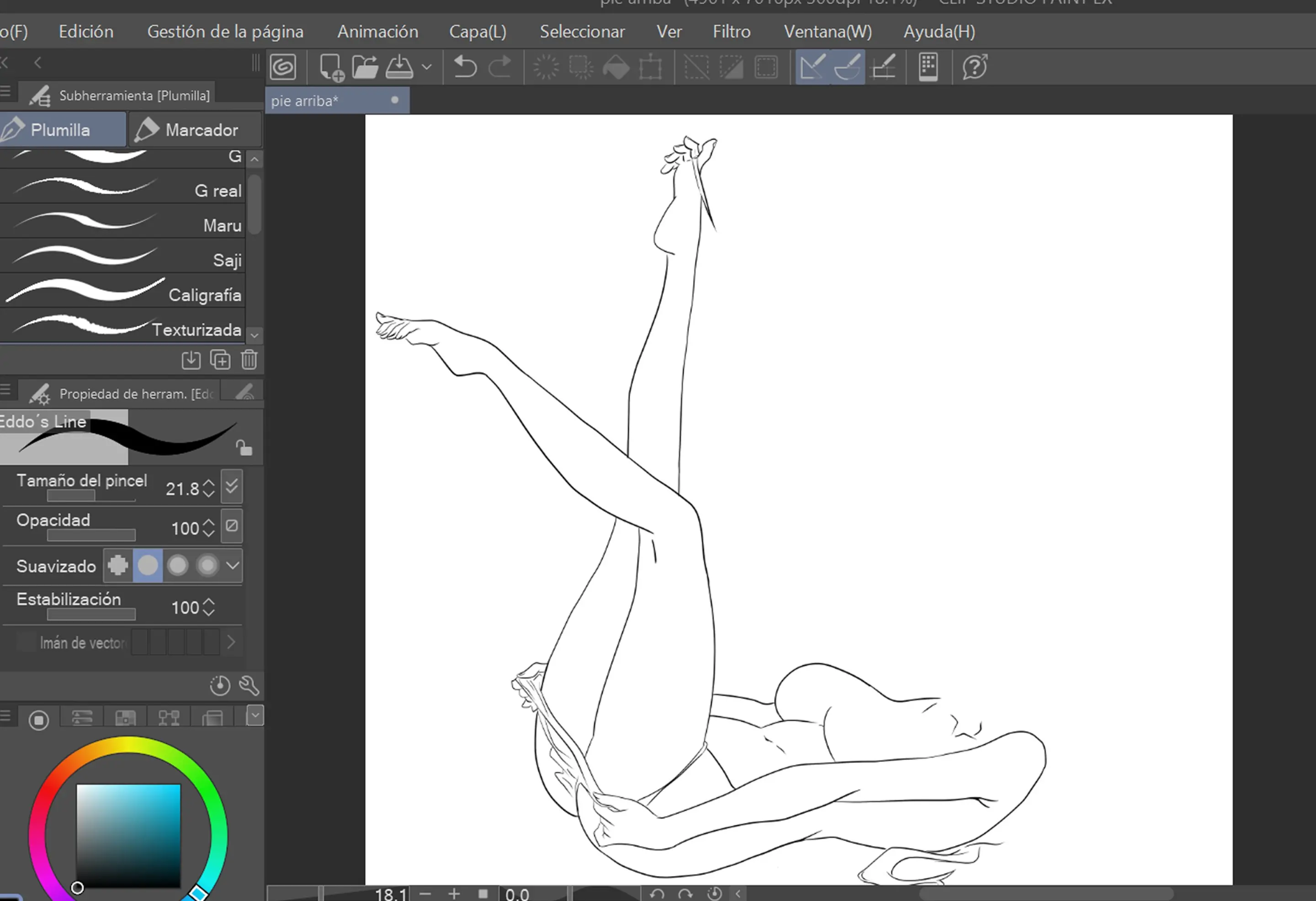Viewport: 1316px width, 901px height.
Task: Click Import sub tool material icon
Action: [191, 360]
